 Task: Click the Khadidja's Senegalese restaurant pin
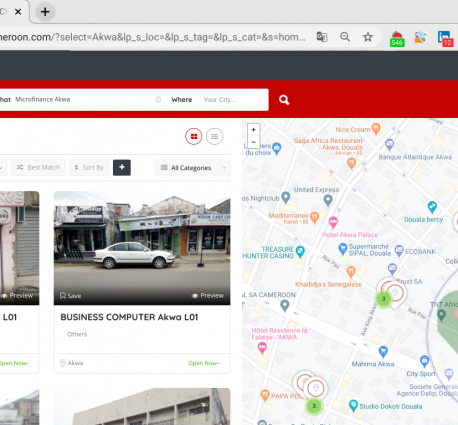(351, 271)
